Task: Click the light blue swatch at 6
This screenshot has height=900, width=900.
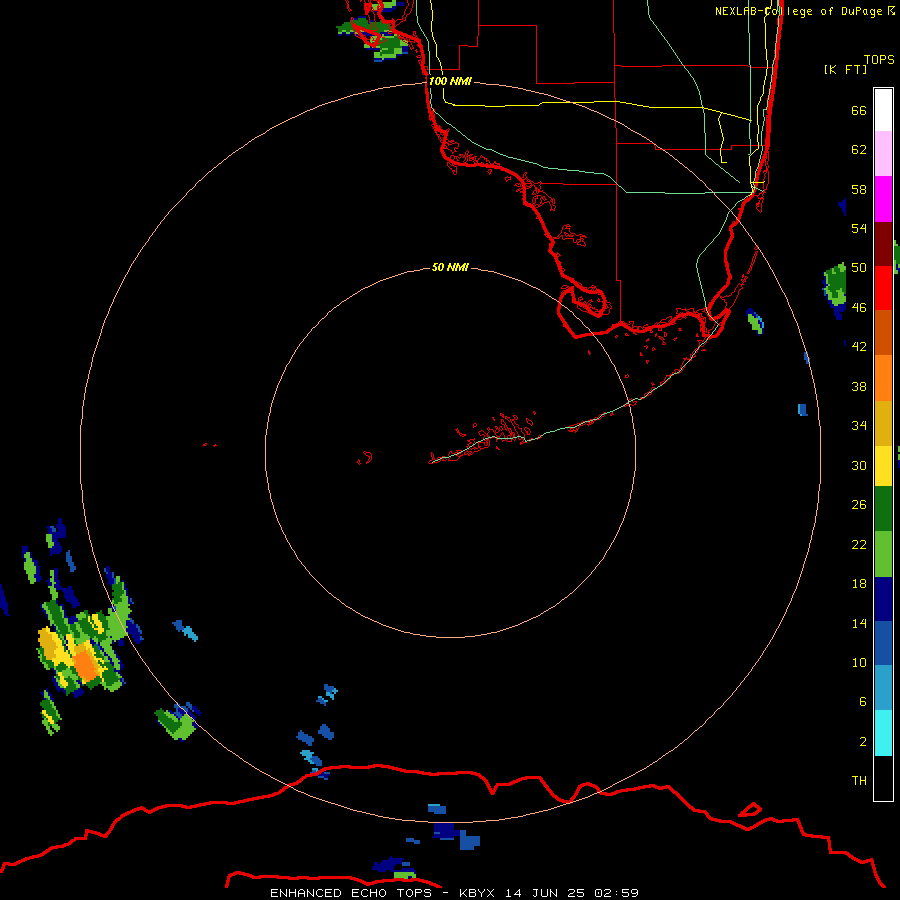Action: pyautogui.click(x=883, y=688)
